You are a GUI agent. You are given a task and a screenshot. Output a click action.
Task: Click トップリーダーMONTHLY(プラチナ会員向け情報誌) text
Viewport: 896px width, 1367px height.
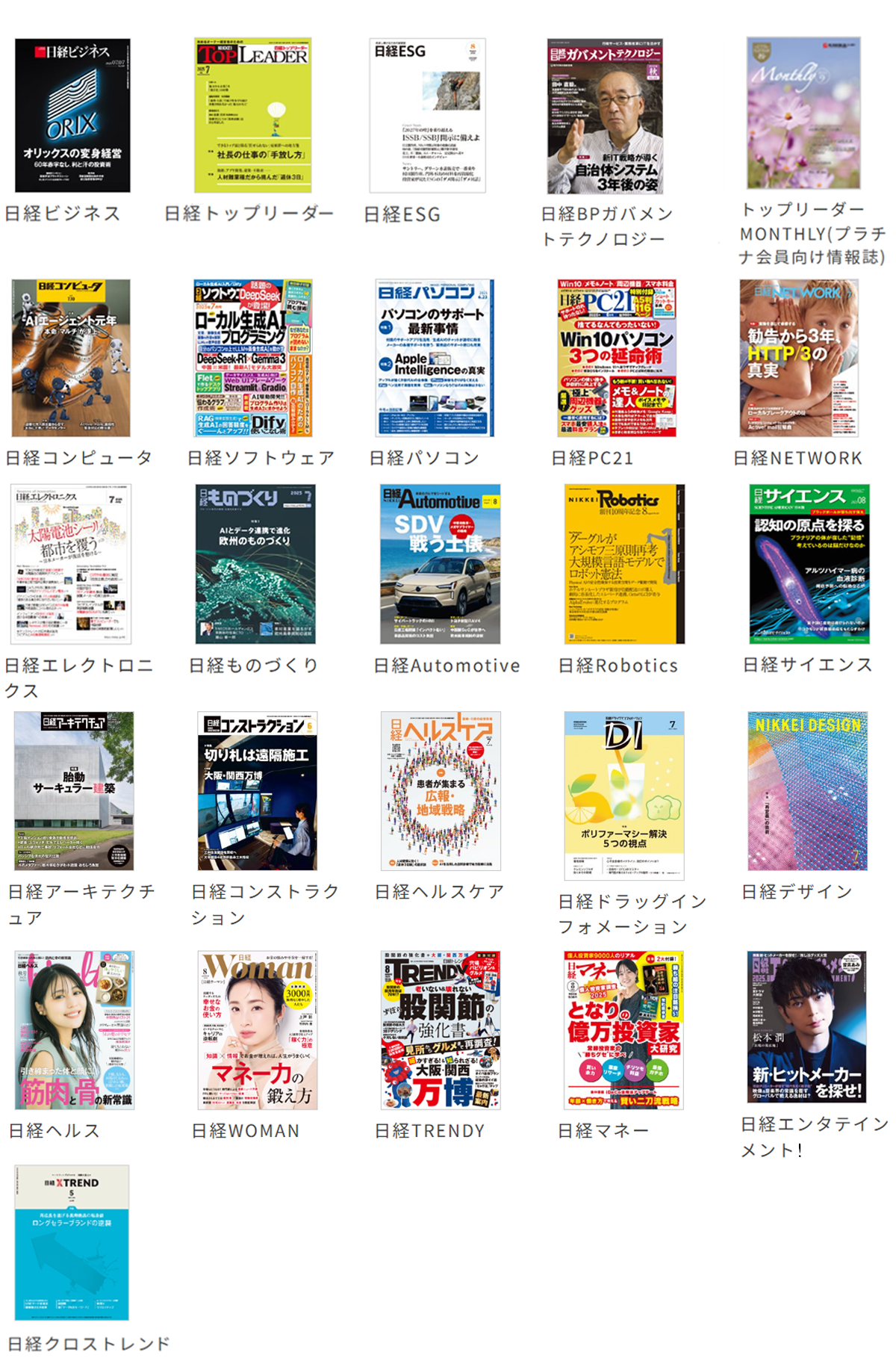point(812,233)
